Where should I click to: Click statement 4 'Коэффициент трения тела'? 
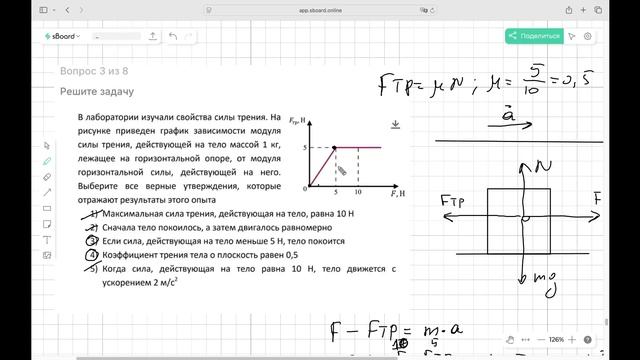200,255
